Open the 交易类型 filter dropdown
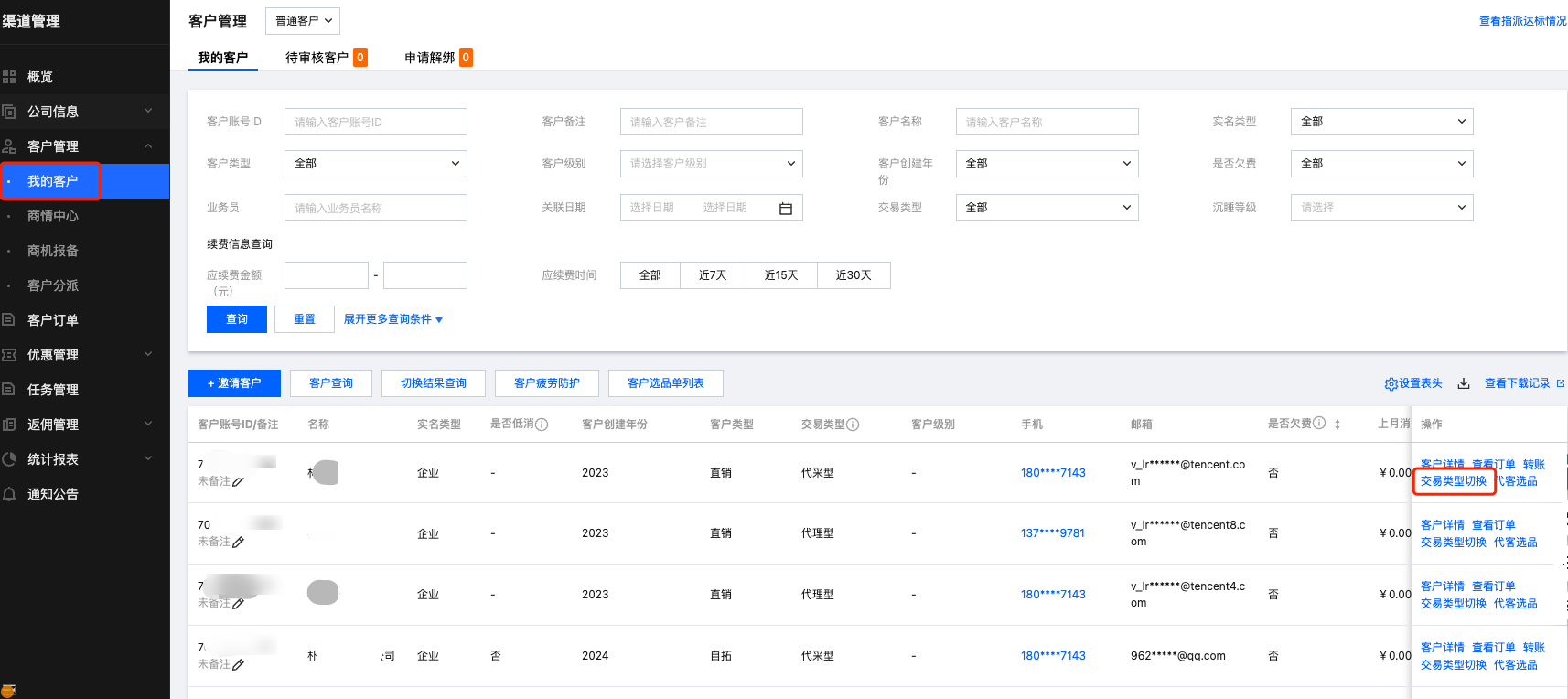The width and height of the screenshot is (1568, 699). click(1047, 208)
